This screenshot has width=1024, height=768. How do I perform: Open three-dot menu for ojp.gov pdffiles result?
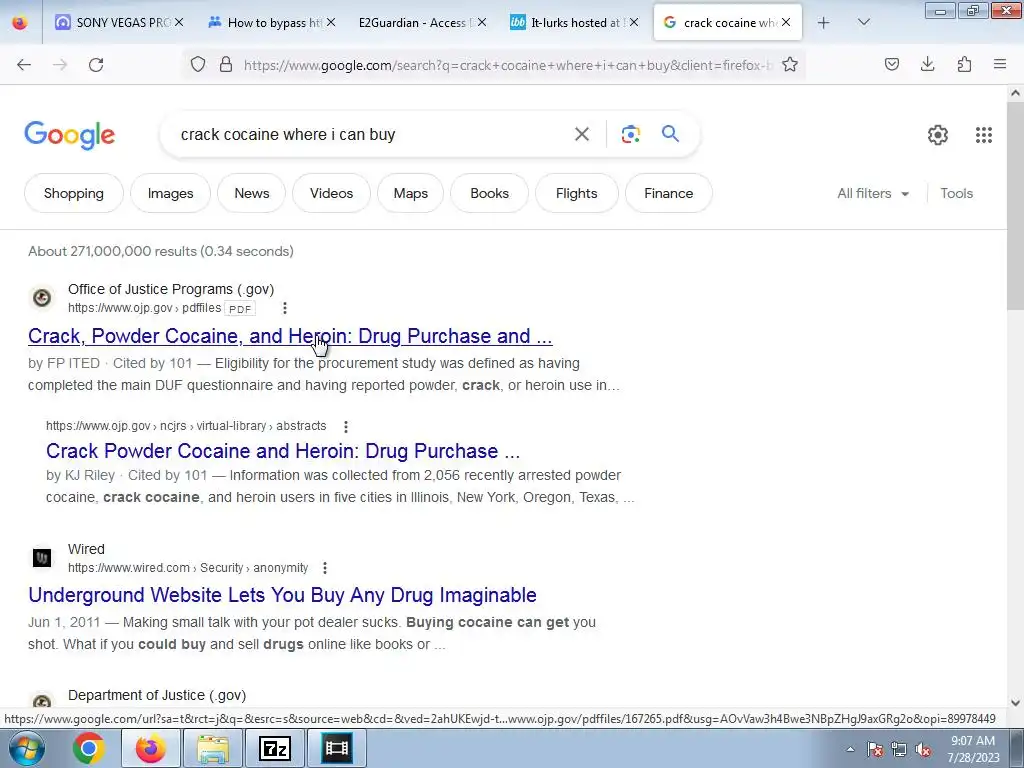click(x=285, y=308)
